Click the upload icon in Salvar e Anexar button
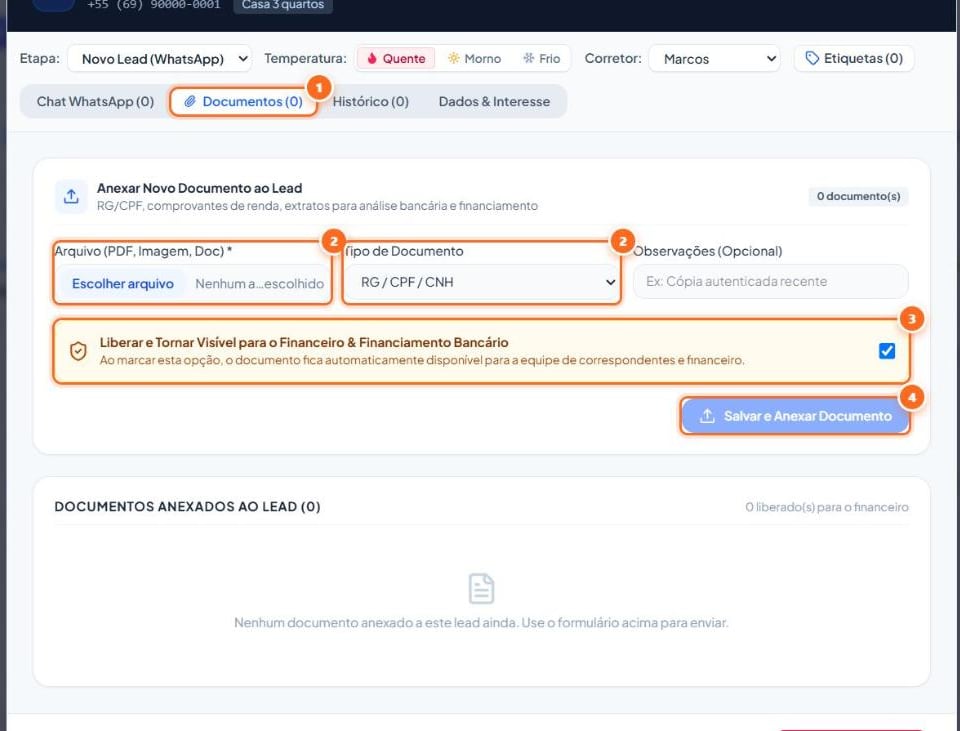This screenshot has width=960, height=731. [707, 416]
